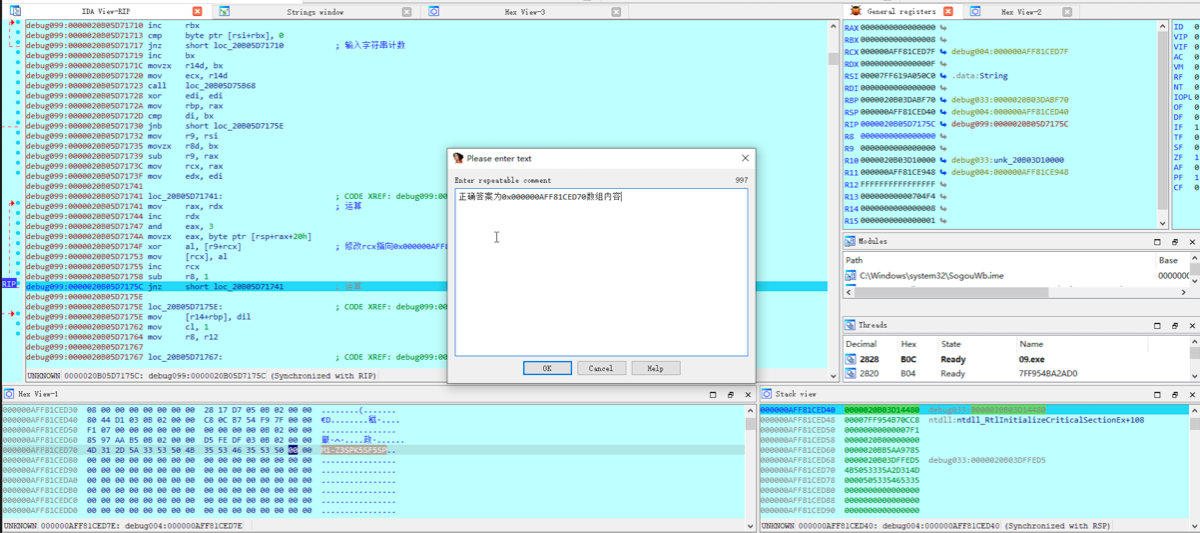The height and width of the screenshot is (533, 1200).
Task: Click OK in the comment dialog
Action: [x=547, y=368]
